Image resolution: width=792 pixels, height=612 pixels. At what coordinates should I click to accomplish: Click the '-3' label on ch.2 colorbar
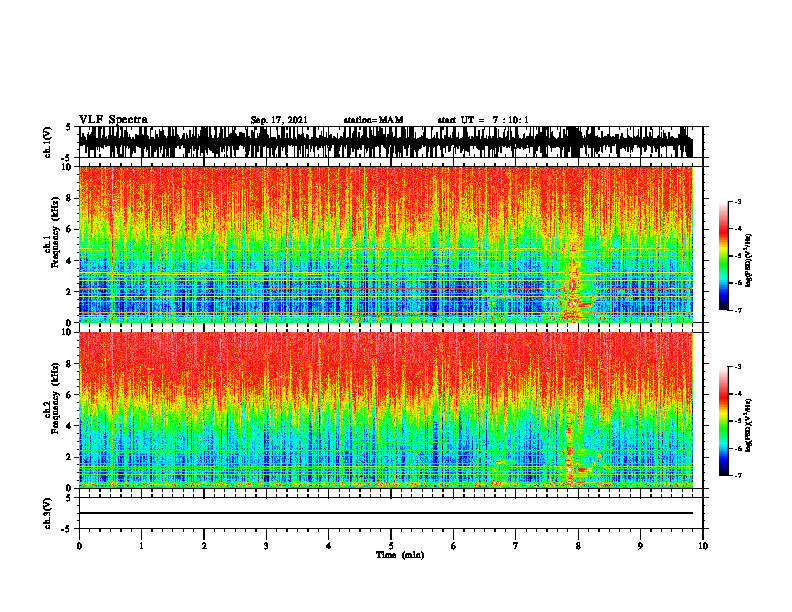(737, 367)
